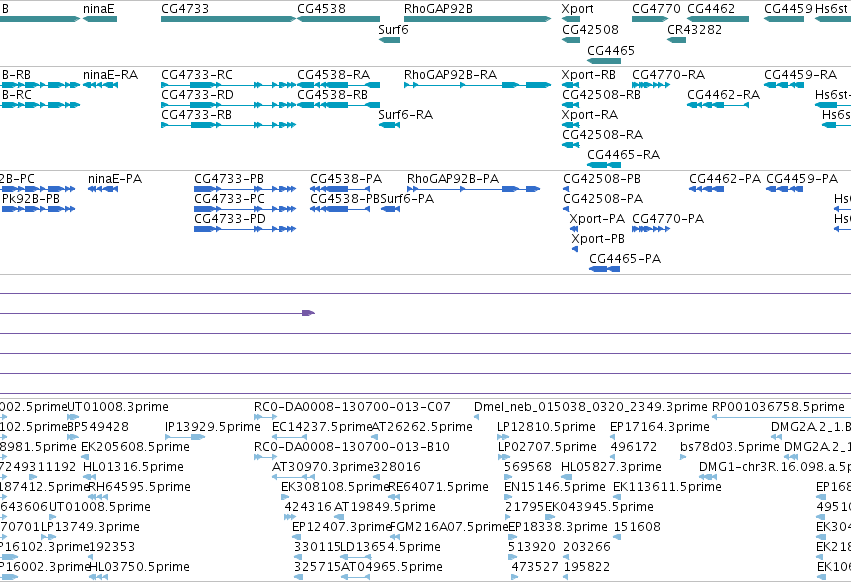Open the EP17164.3prime EST

(x=613, y=436)
